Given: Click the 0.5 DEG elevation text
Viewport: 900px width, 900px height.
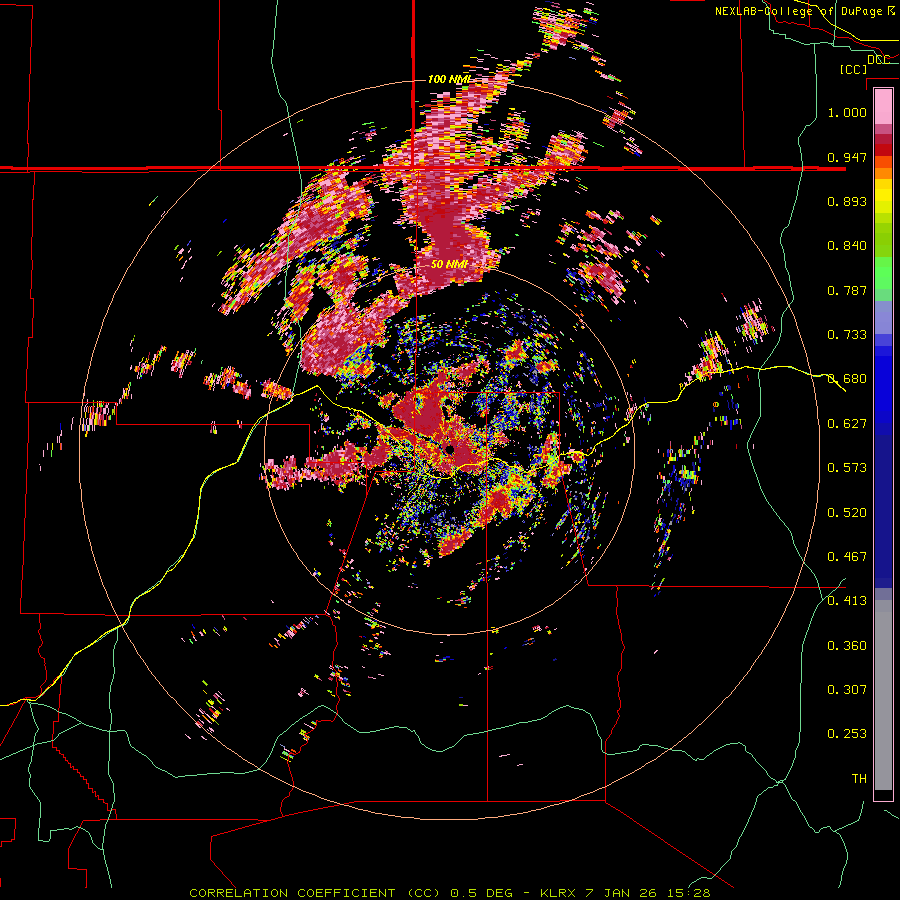Looking at the screenshot, I should click(483, 893).
